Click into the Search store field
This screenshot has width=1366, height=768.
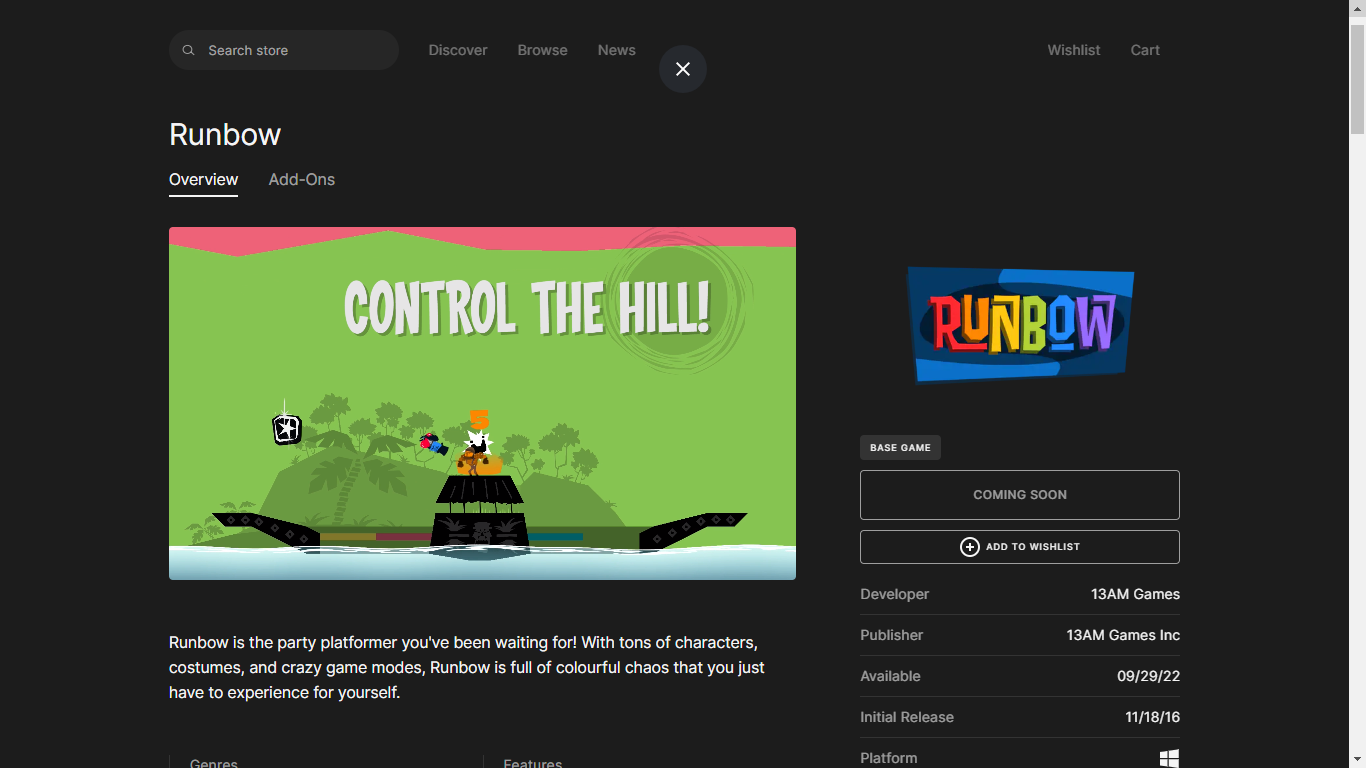[295, 50]
